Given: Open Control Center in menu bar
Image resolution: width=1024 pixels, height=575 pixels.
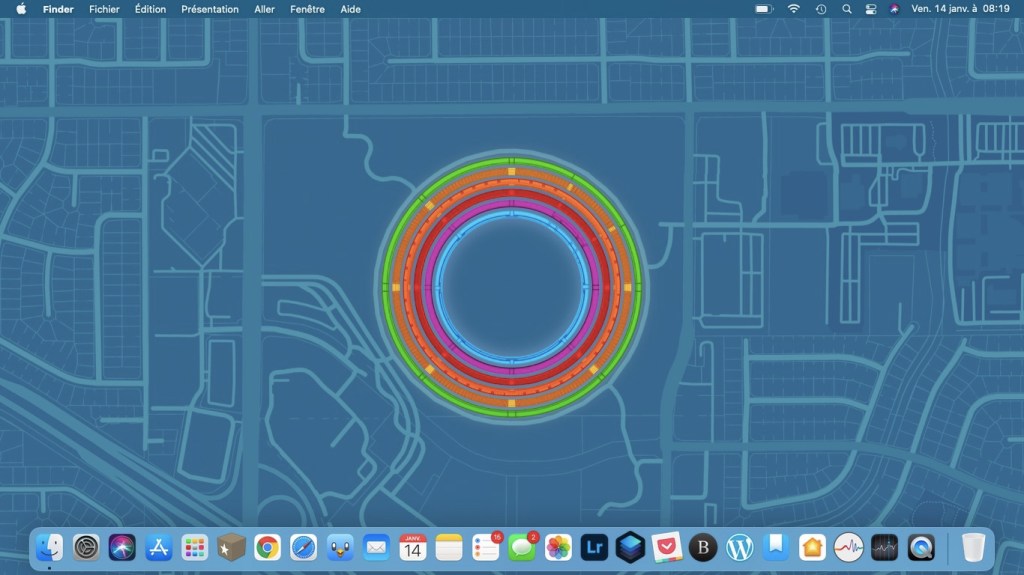Looking at the screenshot, I should coord(870,9).
